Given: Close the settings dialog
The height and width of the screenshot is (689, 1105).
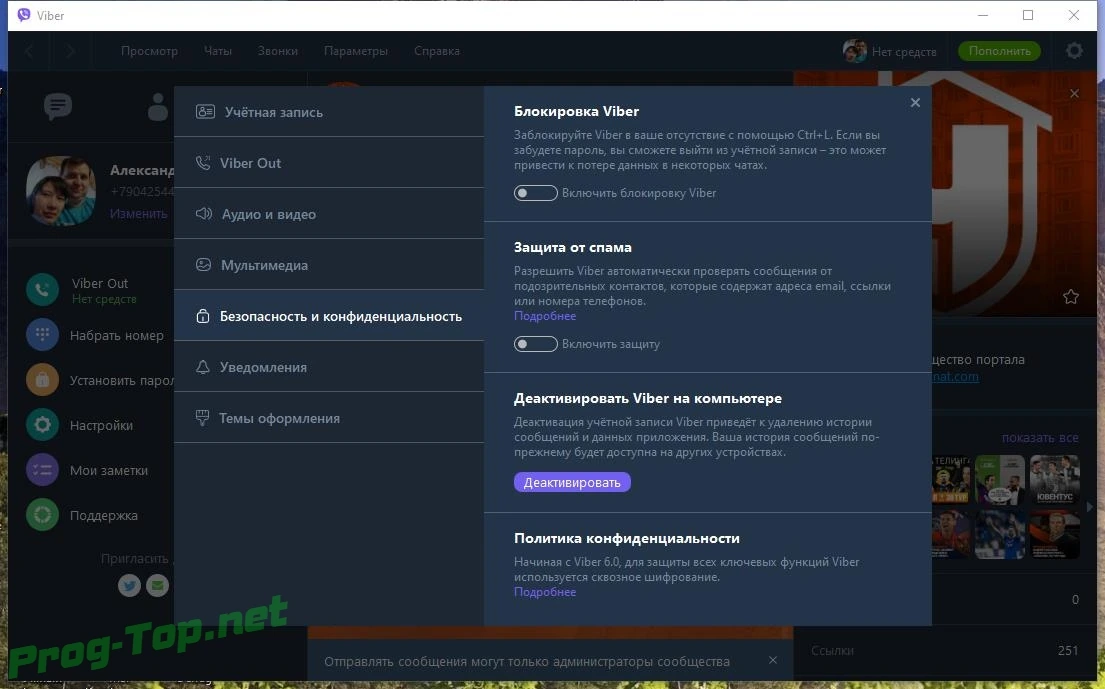Looking at the screenshot, I should click(x=915, y=103).
